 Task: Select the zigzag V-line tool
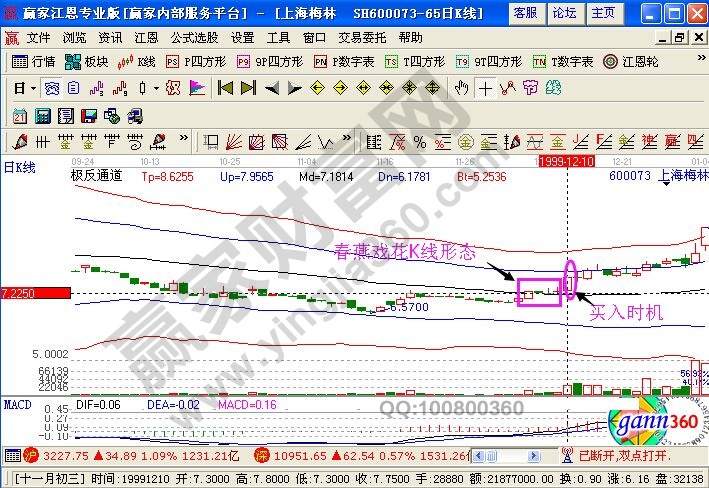[326, 142]
